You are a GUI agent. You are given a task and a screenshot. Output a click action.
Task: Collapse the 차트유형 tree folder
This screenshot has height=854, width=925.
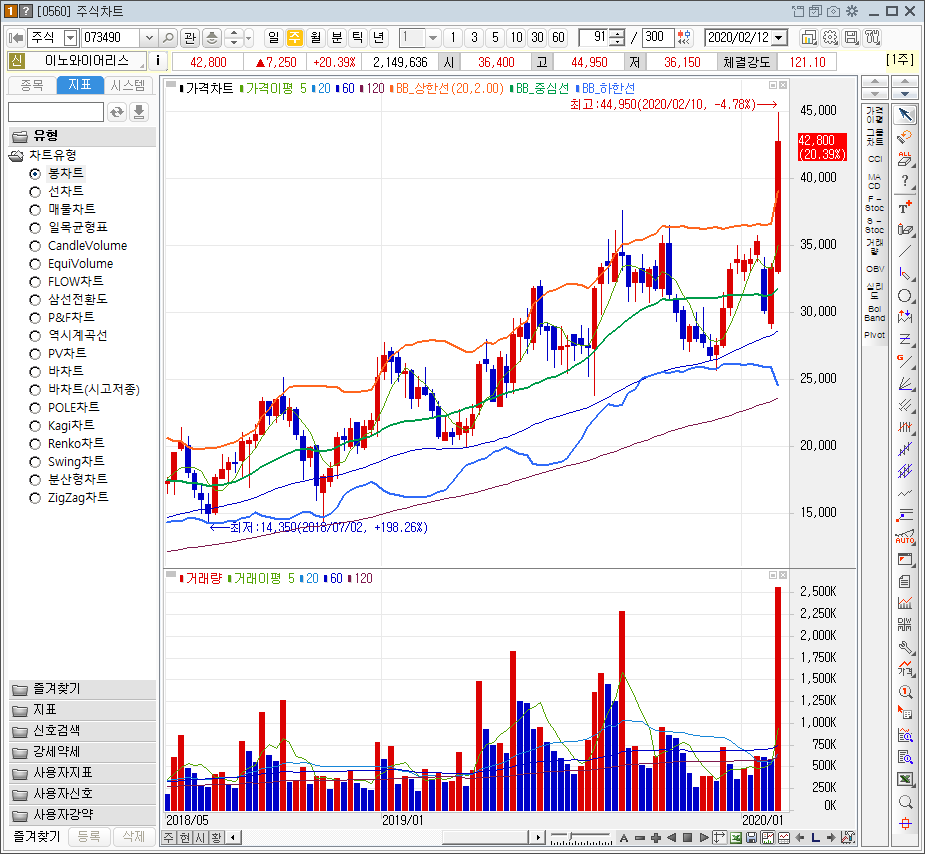tap(16, 156)
